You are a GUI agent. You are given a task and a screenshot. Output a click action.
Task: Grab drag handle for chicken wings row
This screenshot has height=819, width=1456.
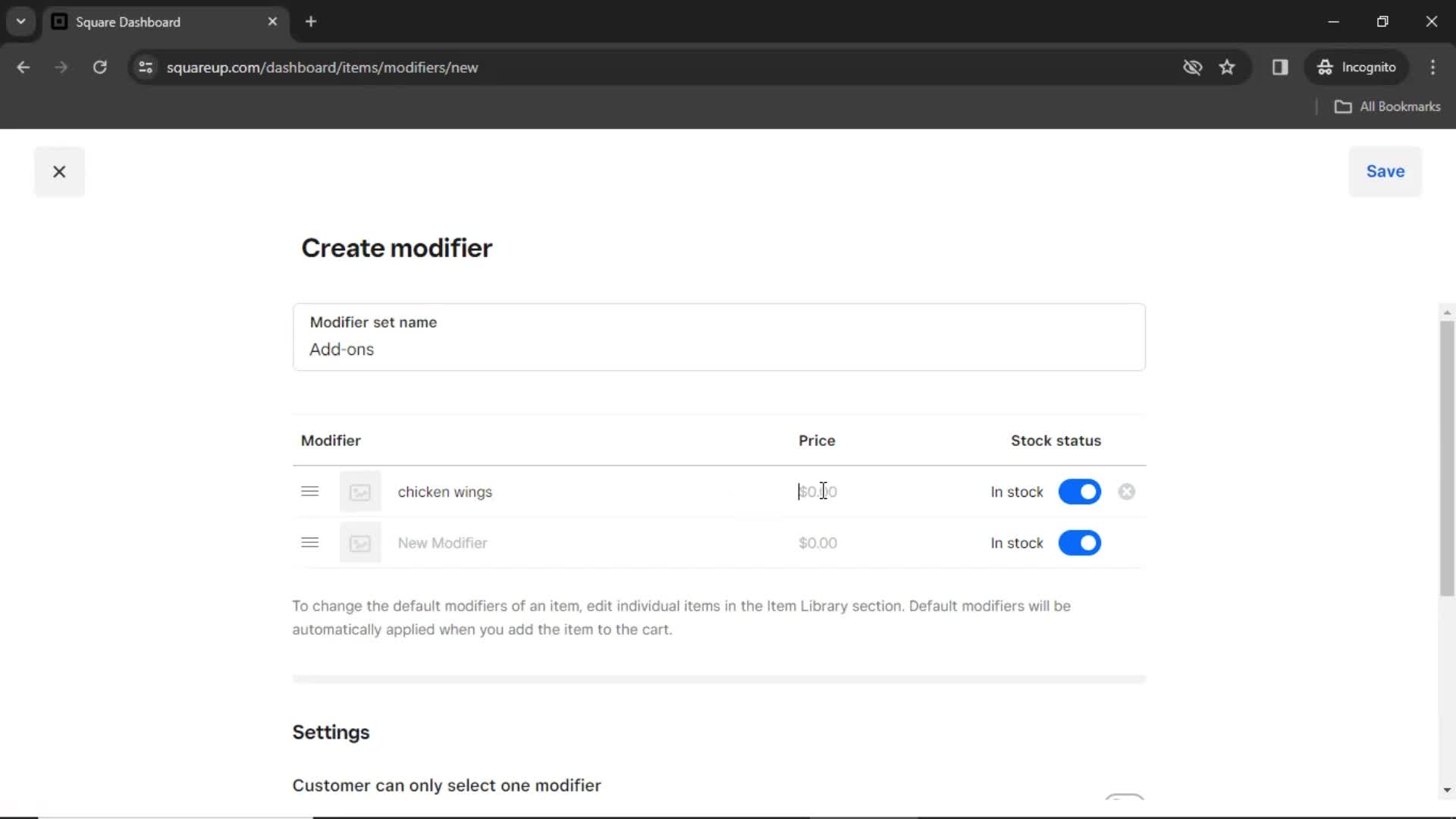(x=309, y=491)
